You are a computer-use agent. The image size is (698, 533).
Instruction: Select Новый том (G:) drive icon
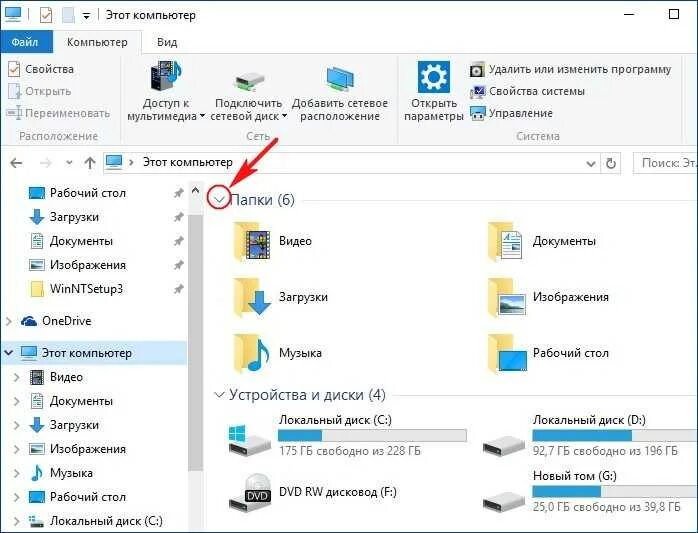tap(504, 501)
